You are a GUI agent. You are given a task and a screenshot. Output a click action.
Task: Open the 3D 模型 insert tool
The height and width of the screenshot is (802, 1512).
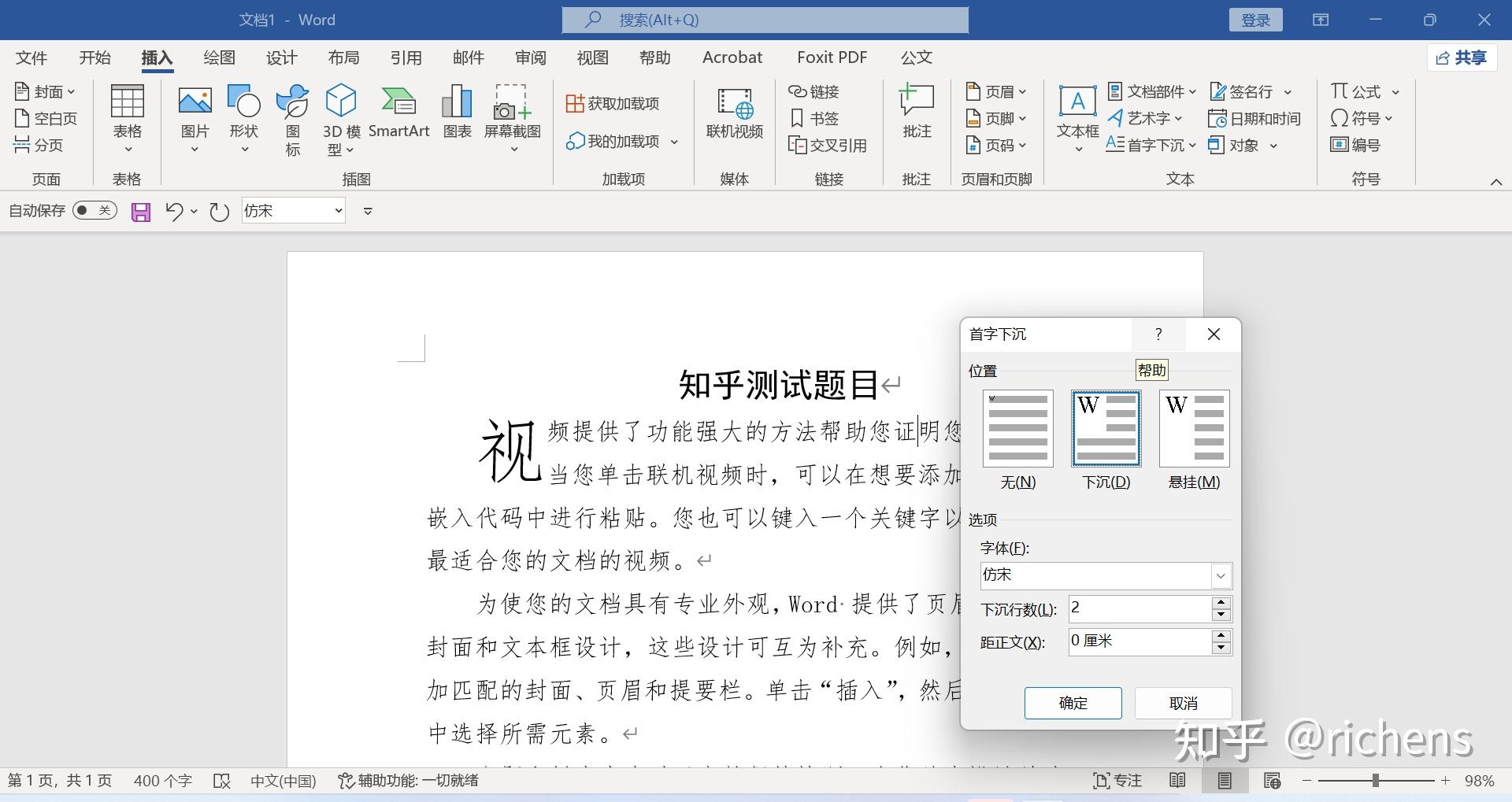pyautogui.click(x=341, y=120)
